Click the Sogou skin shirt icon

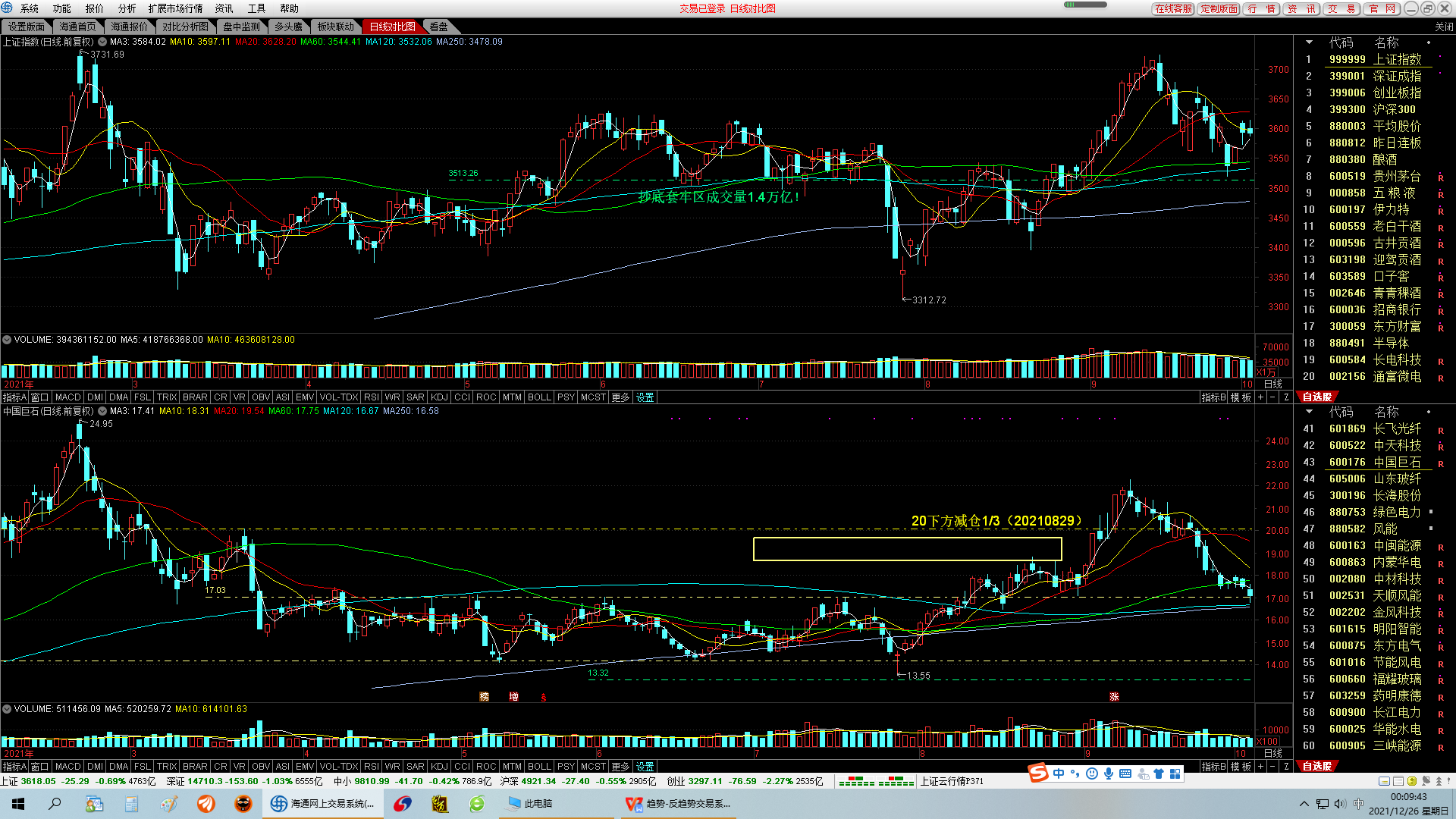click(x=1159, y=773)
